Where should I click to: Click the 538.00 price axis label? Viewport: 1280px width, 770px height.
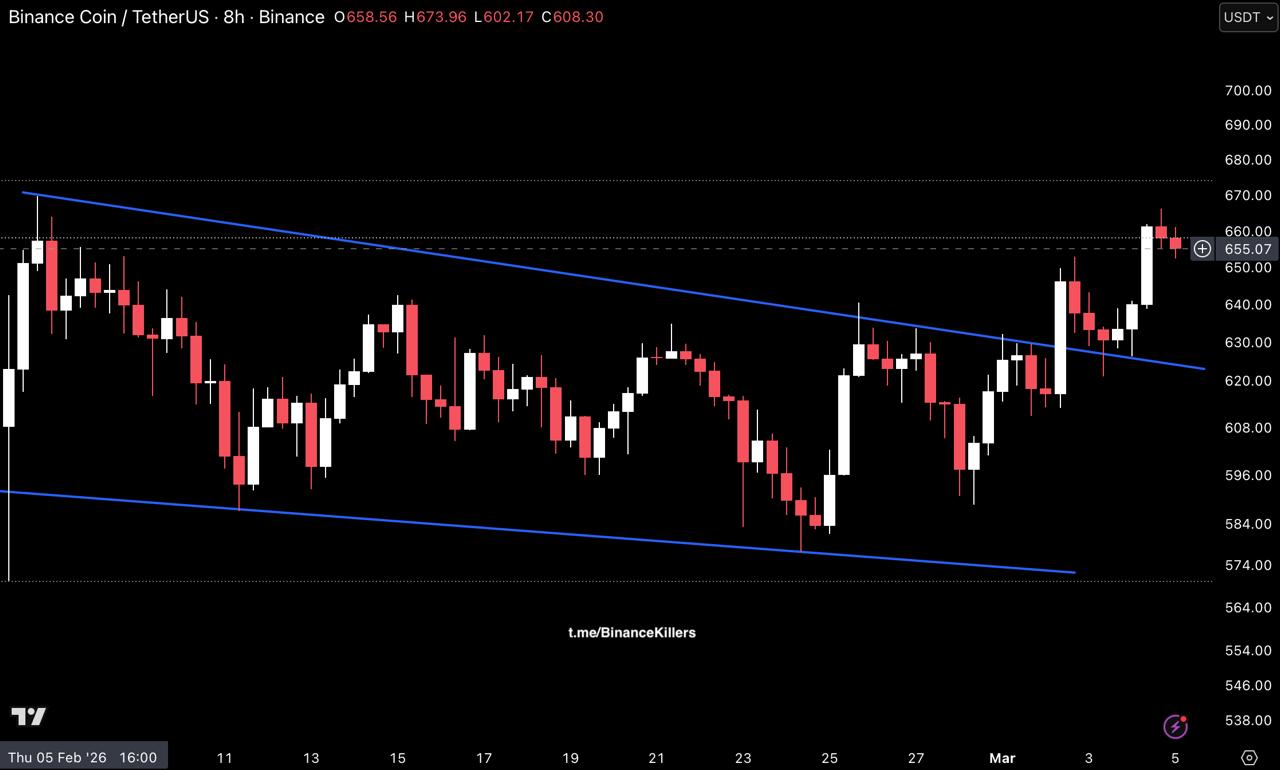click(1248, 721)
